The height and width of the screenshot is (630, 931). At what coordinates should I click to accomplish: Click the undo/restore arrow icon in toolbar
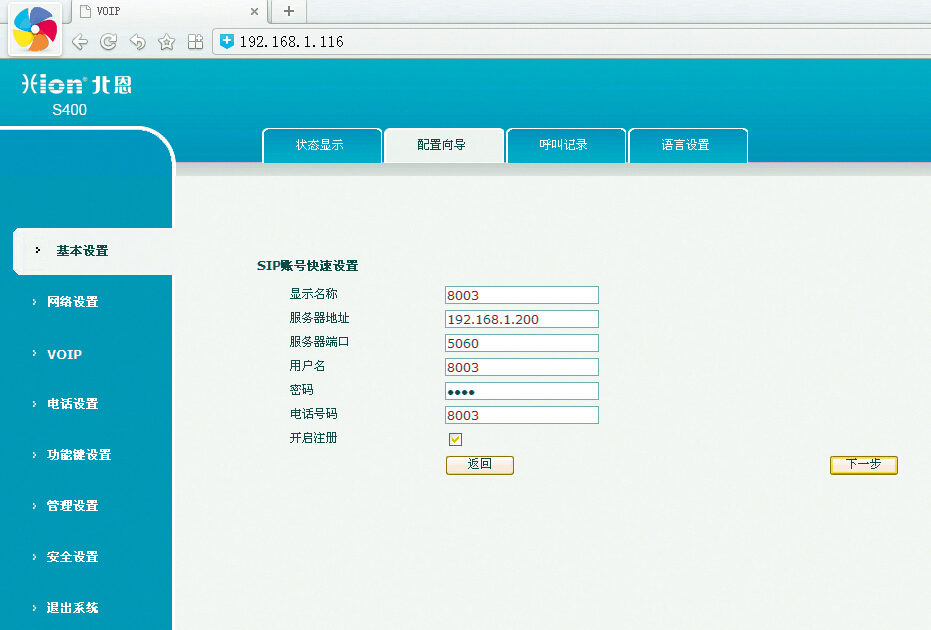(138, 42)
